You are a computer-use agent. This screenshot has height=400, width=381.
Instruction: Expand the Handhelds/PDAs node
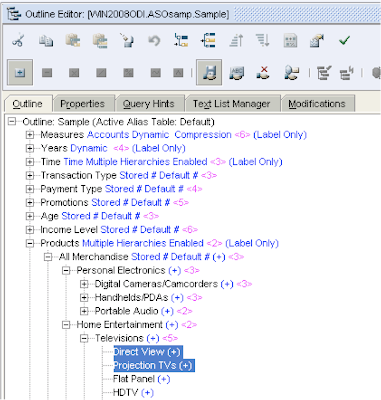84,298
